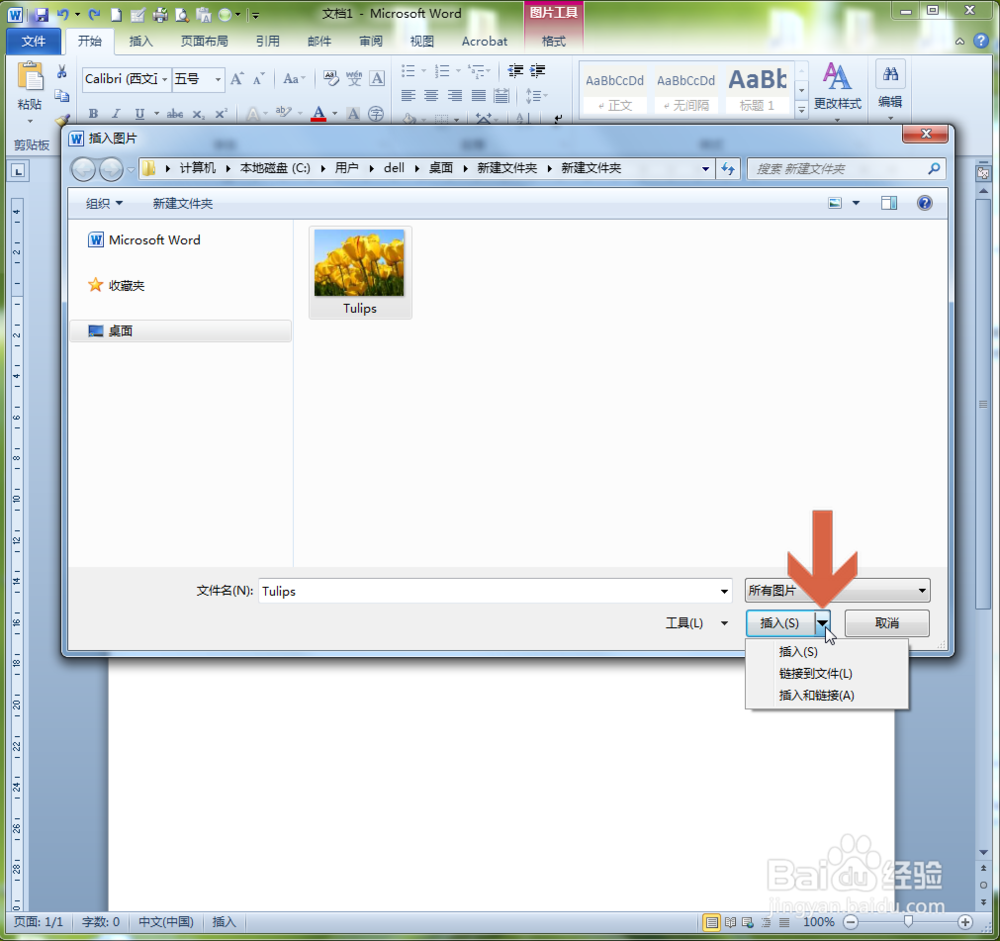Toggle Align Right paragraph

pyautogui.click(x=455, y=96)
